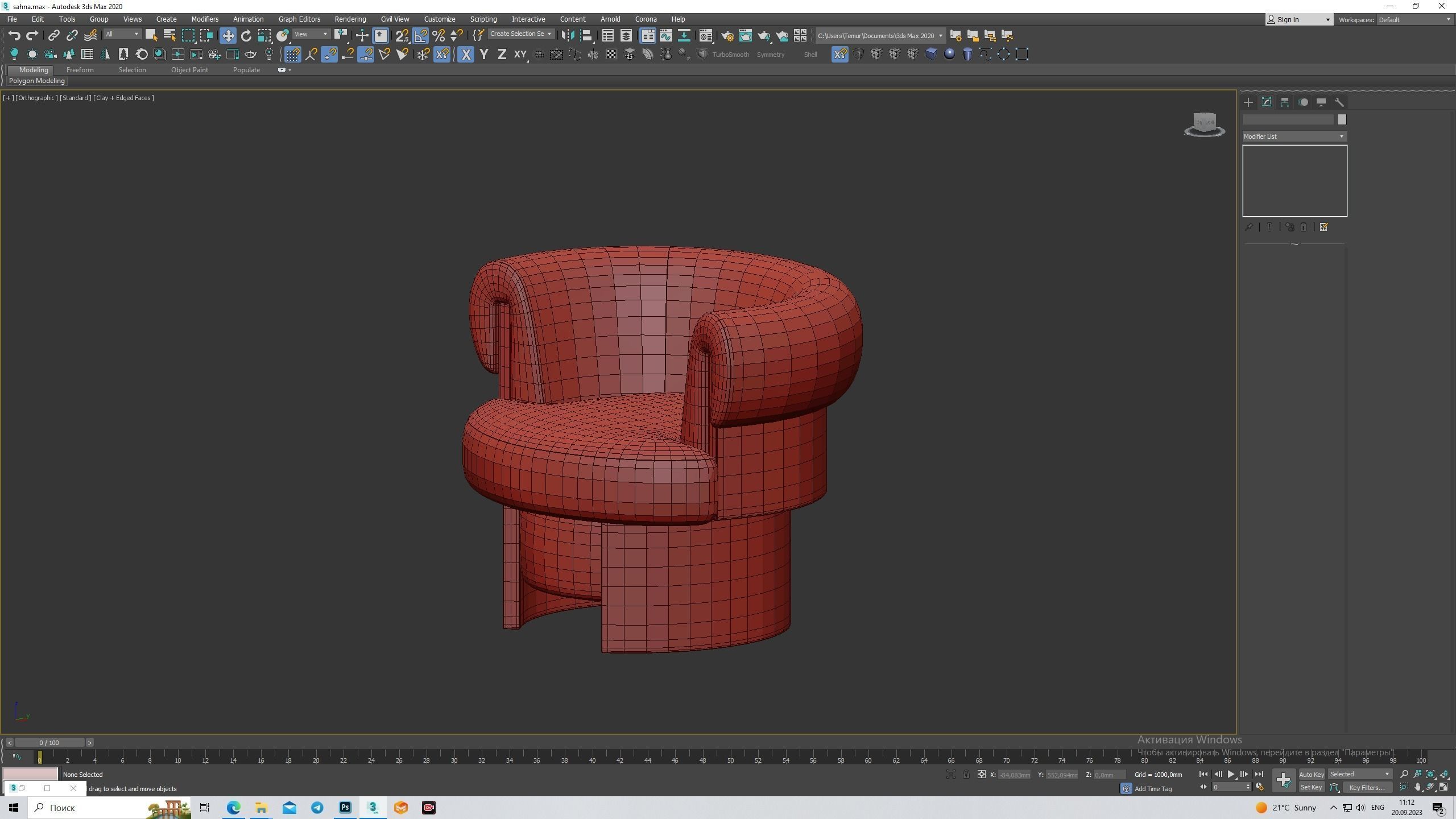This screenshot has width=1456, height=819.
Task: Expand the Create Selection Set dropdown
Action: 521,34
